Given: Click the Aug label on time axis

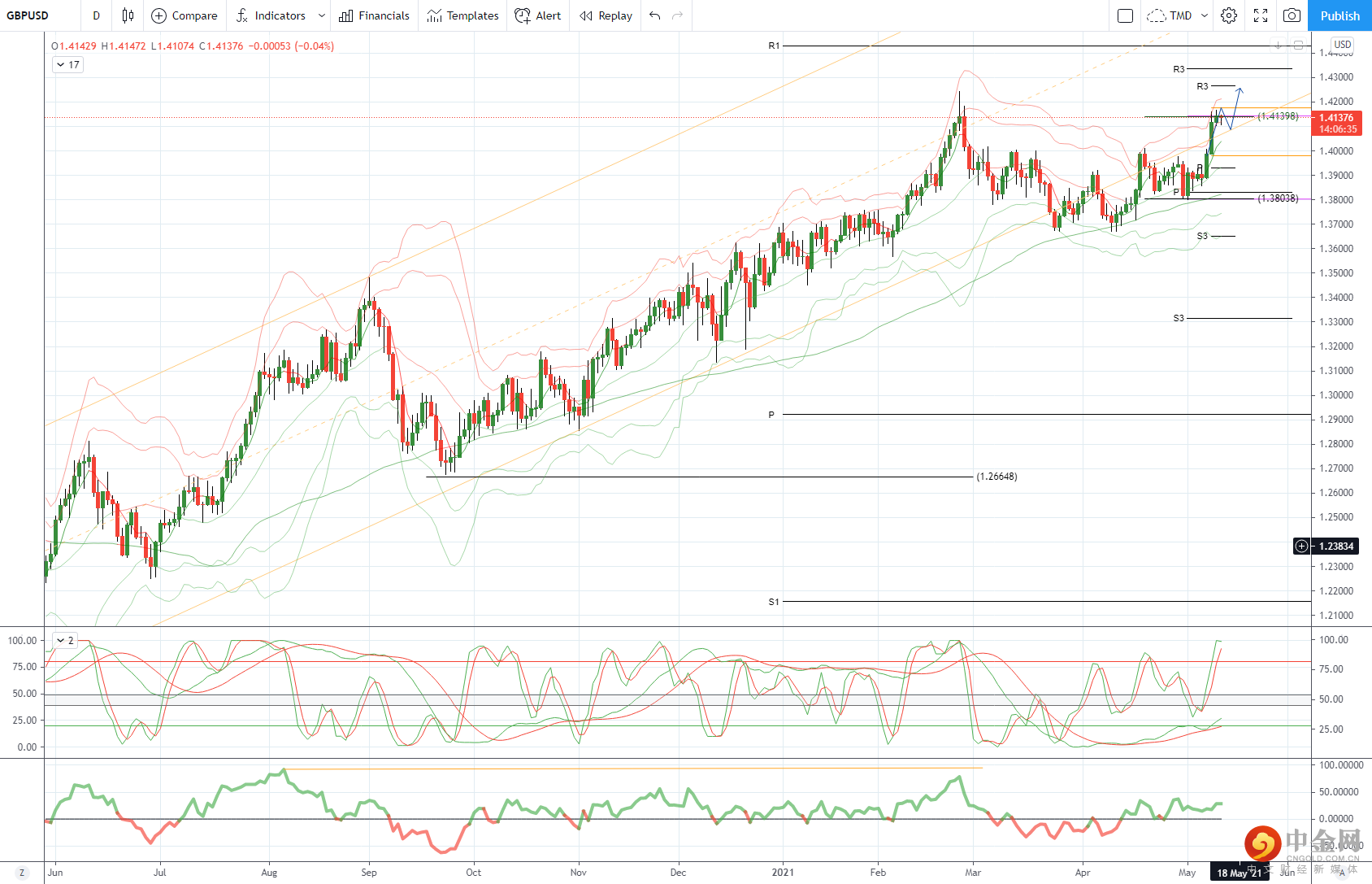Looking at the screenshot, I should click(269, 873).
